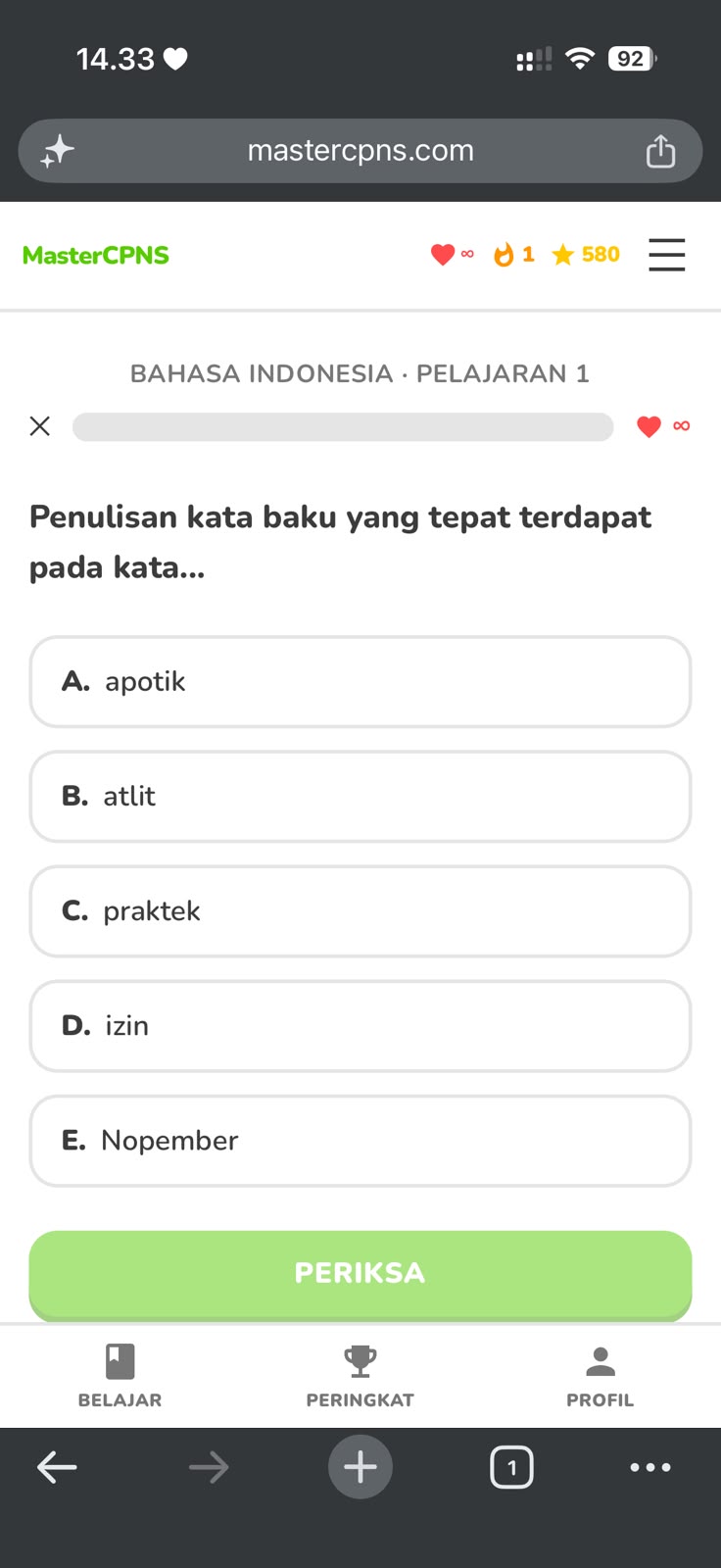Switch to the Profil tab

600,1377
